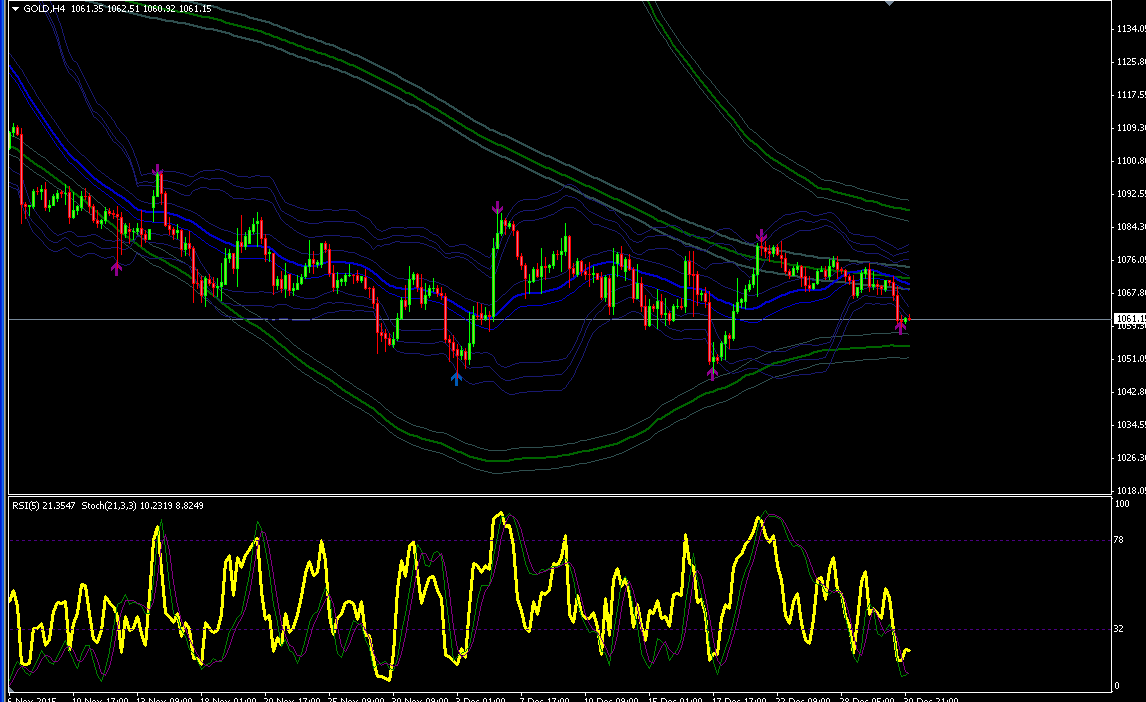Click the highlighted current price label 1061.15

tap(1129, 319)
